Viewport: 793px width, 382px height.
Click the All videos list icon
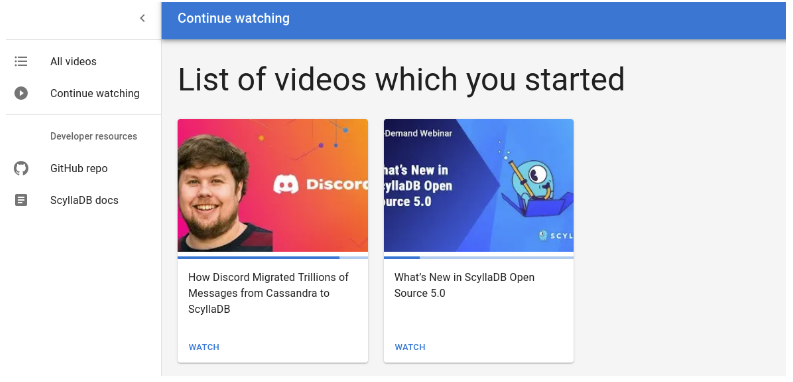pyautogui.click(x=21, y=61)
